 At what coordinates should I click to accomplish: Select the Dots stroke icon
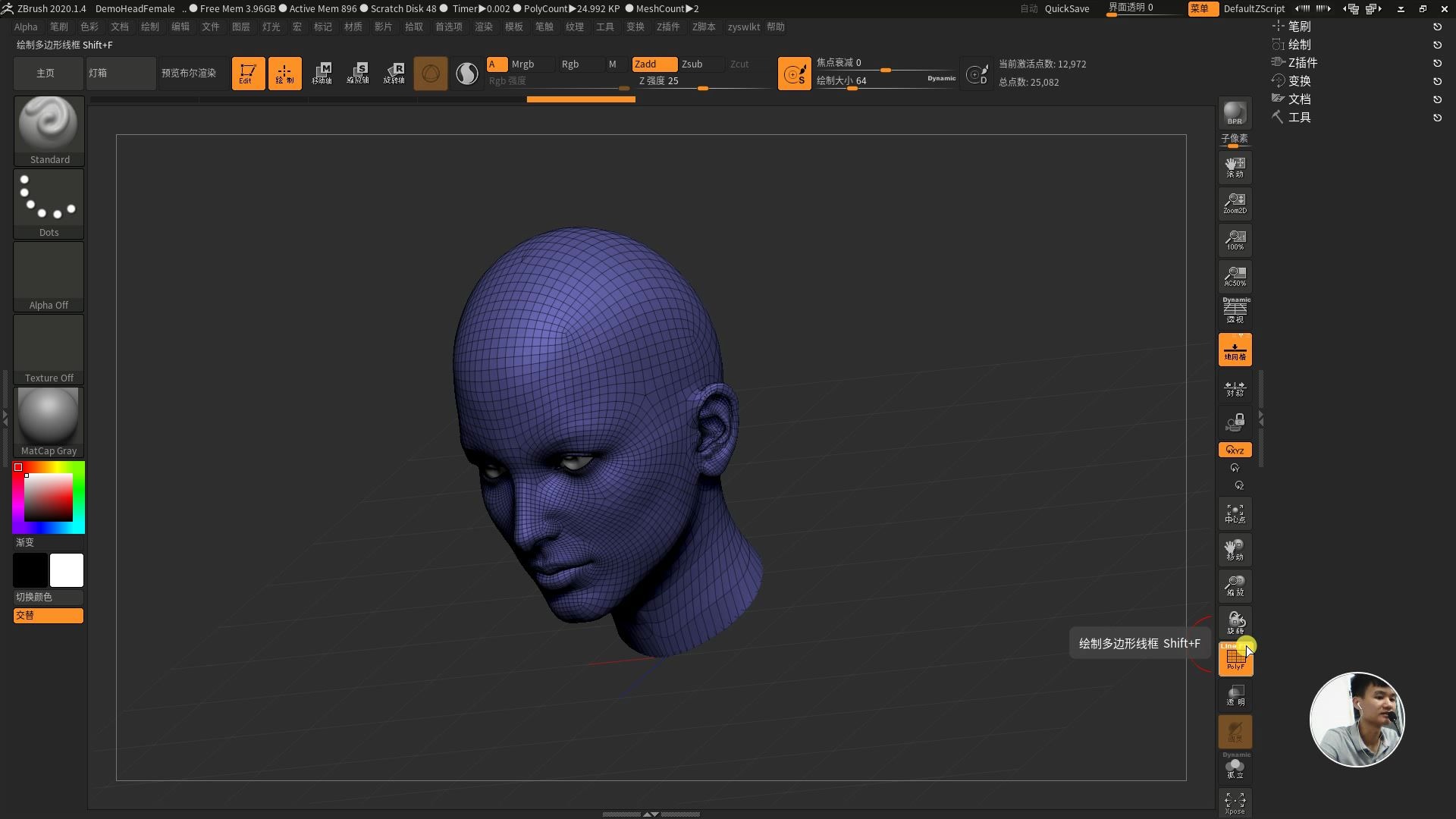click(49, 197)
